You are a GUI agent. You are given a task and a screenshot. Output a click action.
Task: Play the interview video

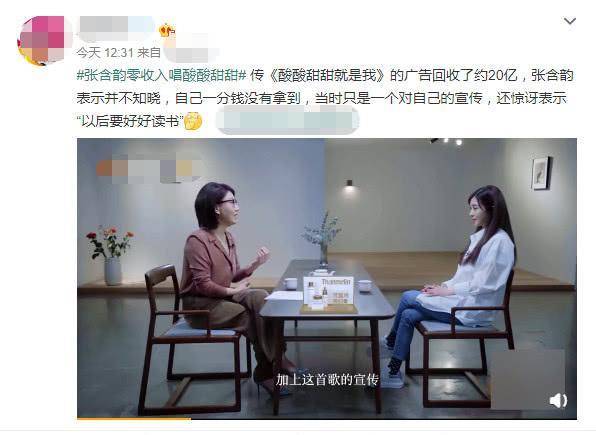point(327,278)
